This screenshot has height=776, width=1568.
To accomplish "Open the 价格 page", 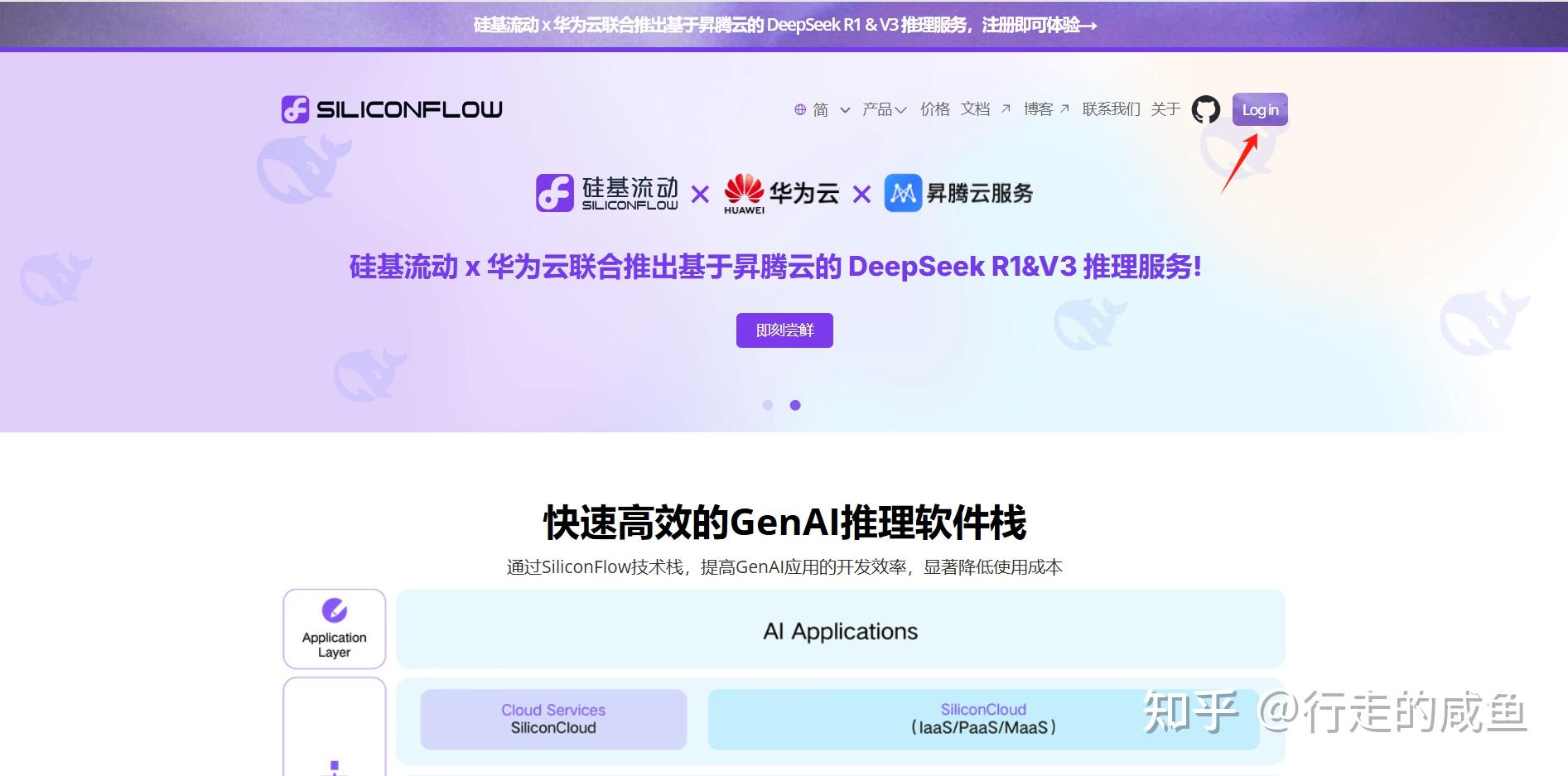I will [935, 109].
